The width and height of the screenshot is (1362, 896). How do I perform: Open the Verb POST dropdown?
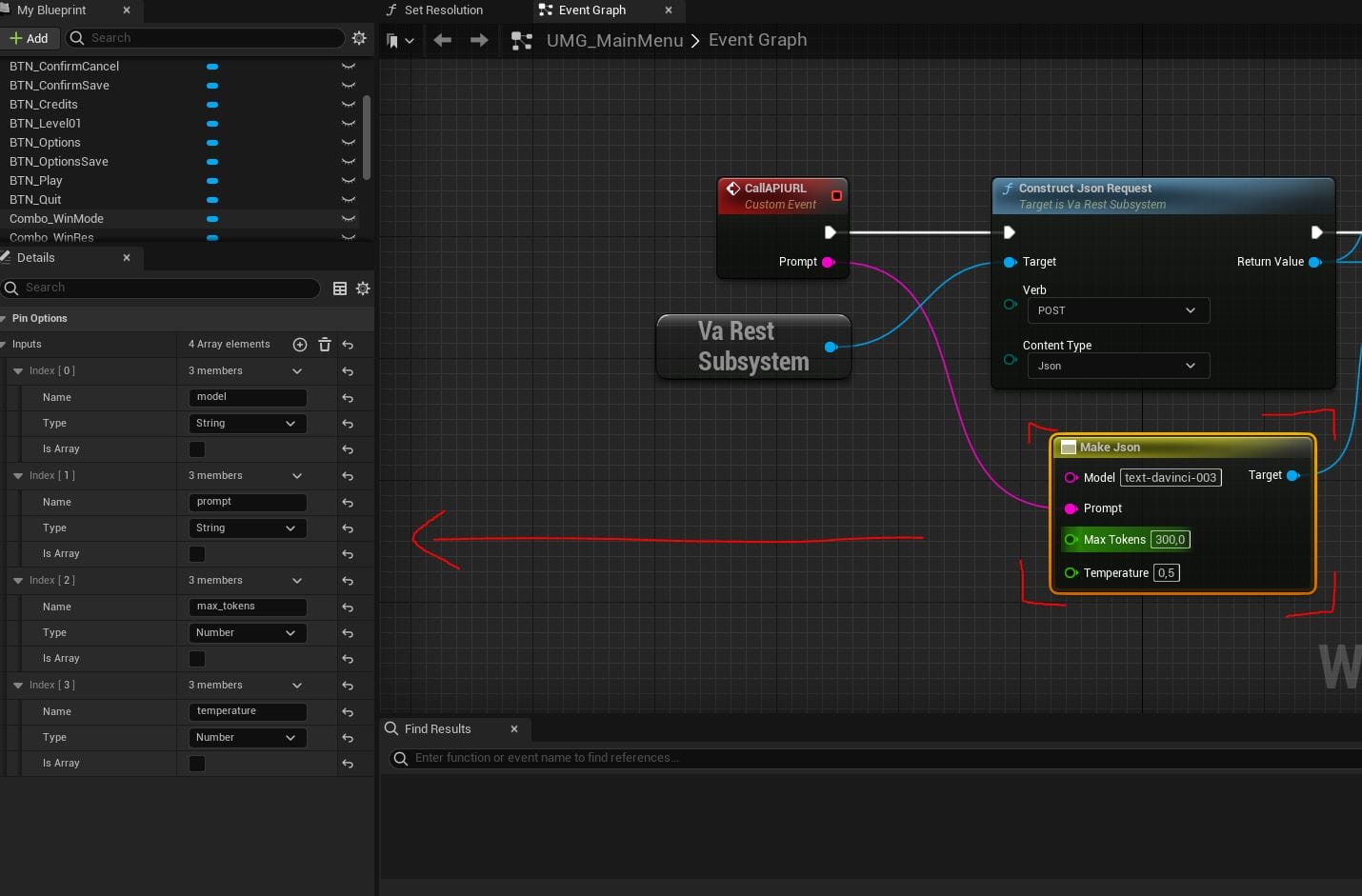tap(1117, 310)
